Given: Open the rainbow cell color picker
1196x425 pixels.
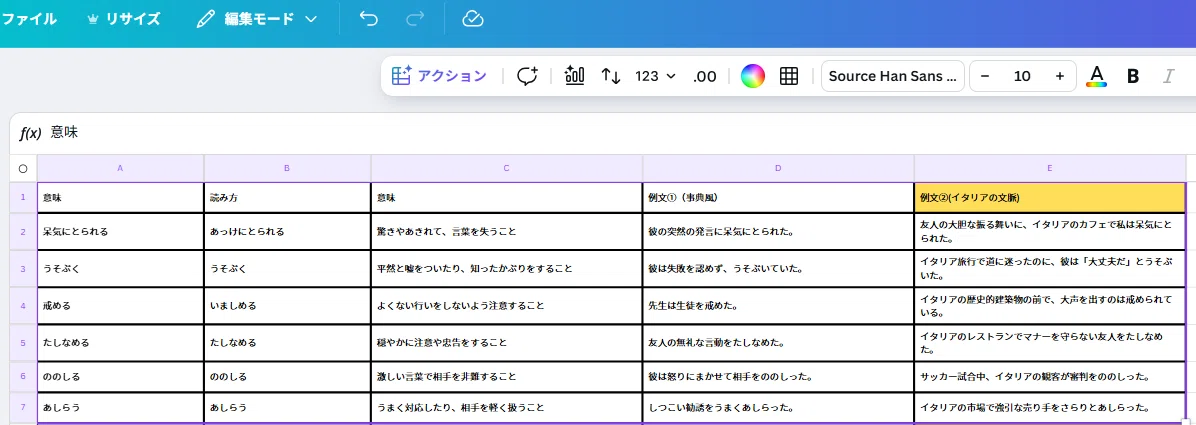Looking at the screenshot, I should click(752, 76).
